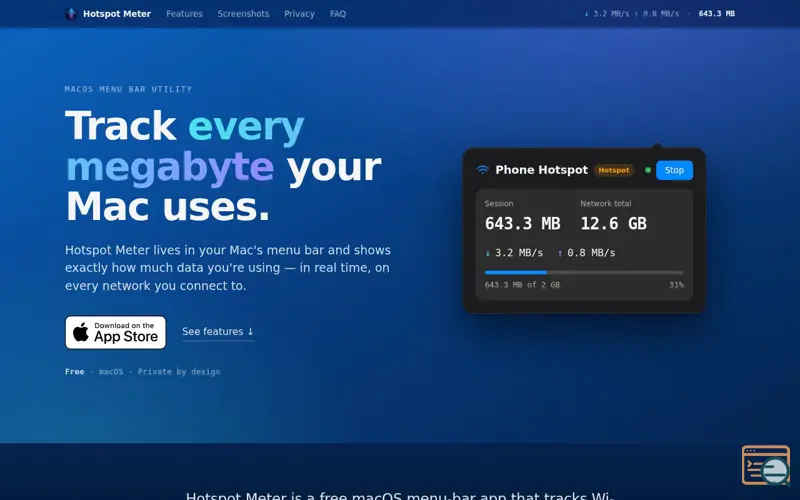Click the orange Hotspot badge
Image resolution: width=800 pixels, height=500 pixels.
(614, 170)
